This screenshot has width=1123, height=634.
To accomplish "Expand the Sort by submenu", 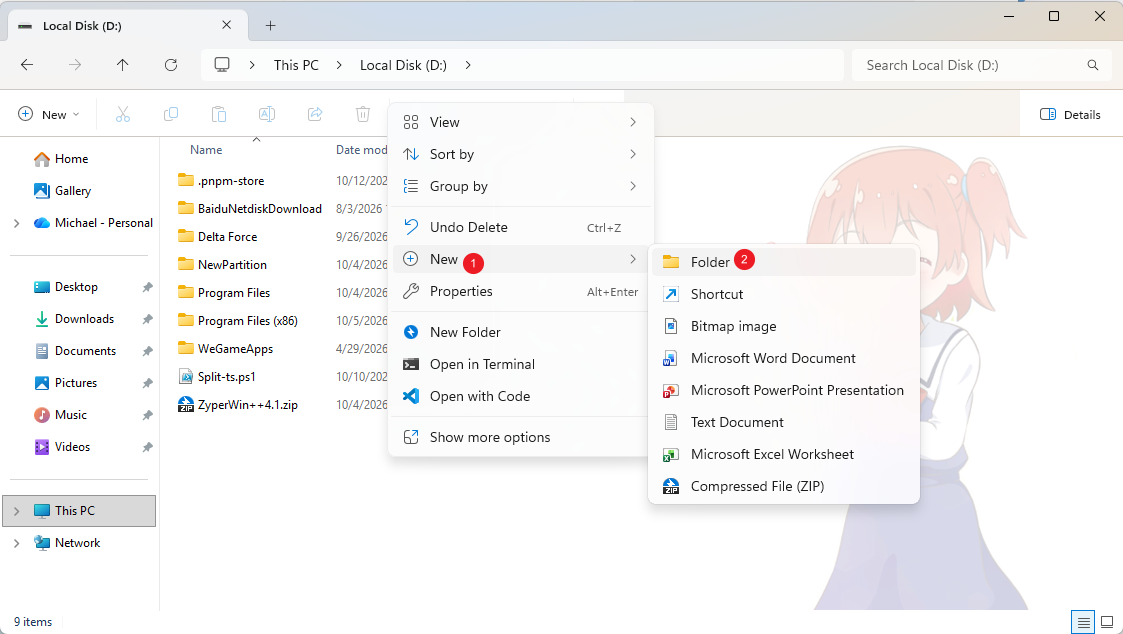I will (521, 155).
